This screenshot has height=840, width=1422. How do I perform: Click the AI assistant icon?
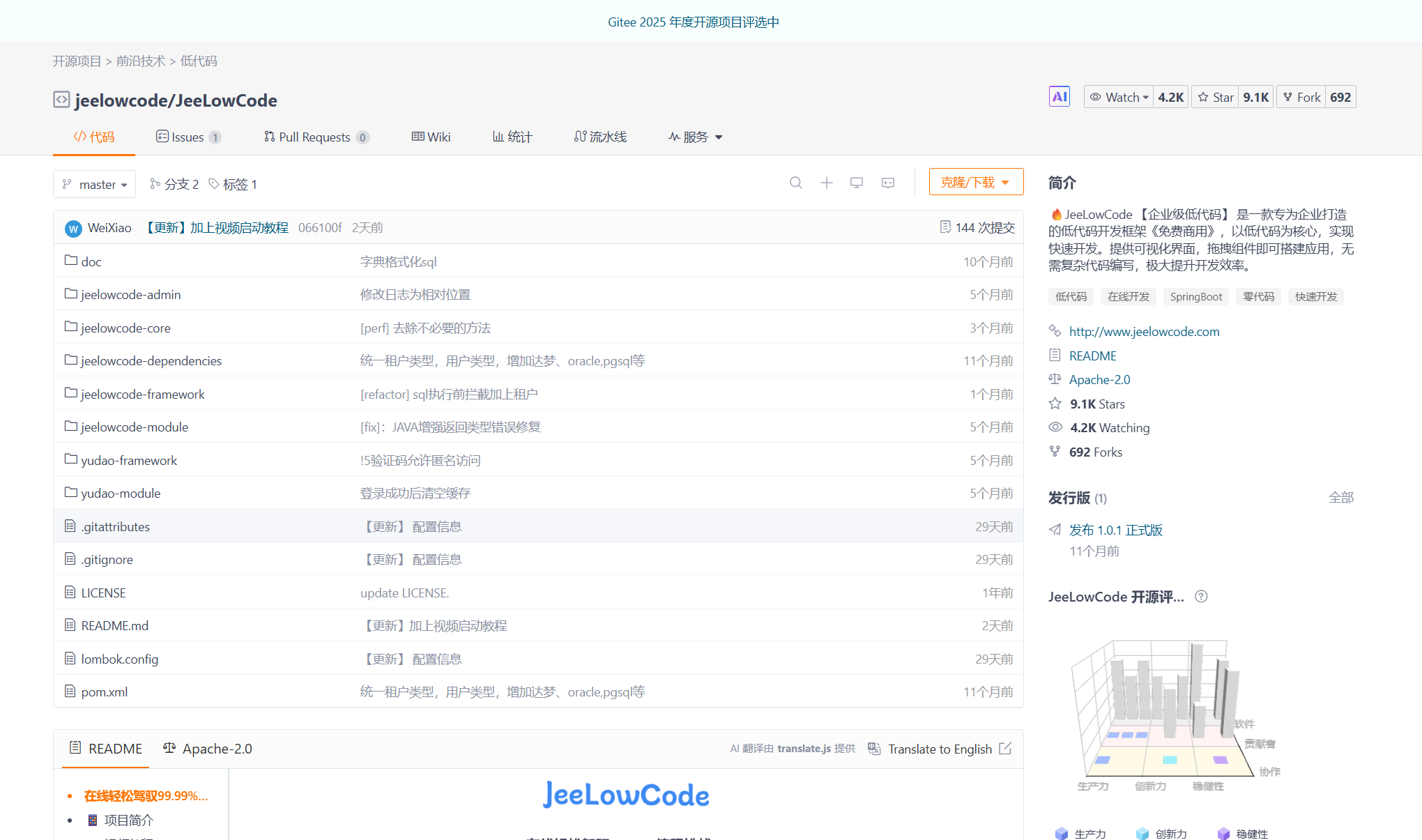pos(1059,96)
